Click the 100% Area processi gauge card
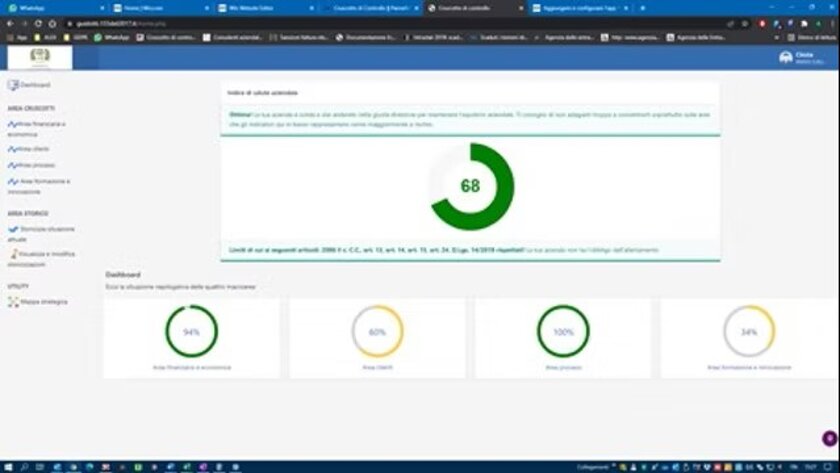Viewport: 840px width, 473px height. click(563, 332)
